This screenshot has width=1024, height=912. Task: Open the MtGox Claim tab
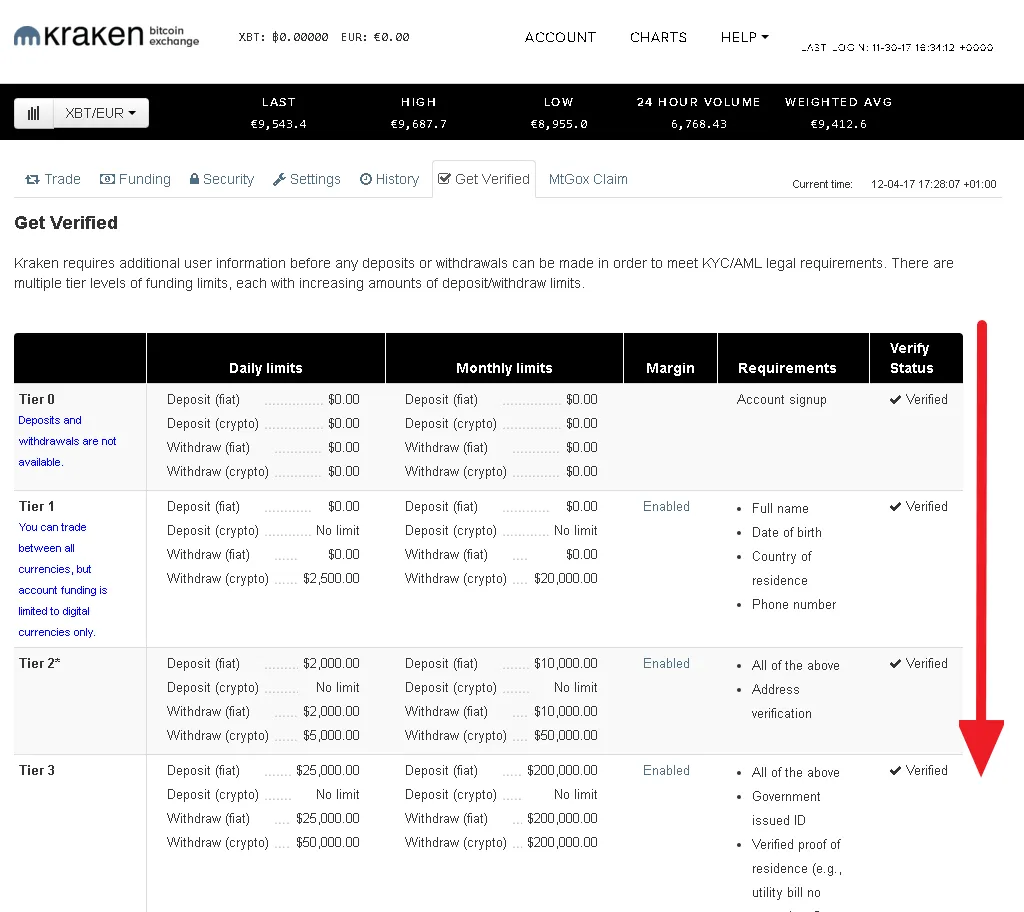tap(588, 179)
